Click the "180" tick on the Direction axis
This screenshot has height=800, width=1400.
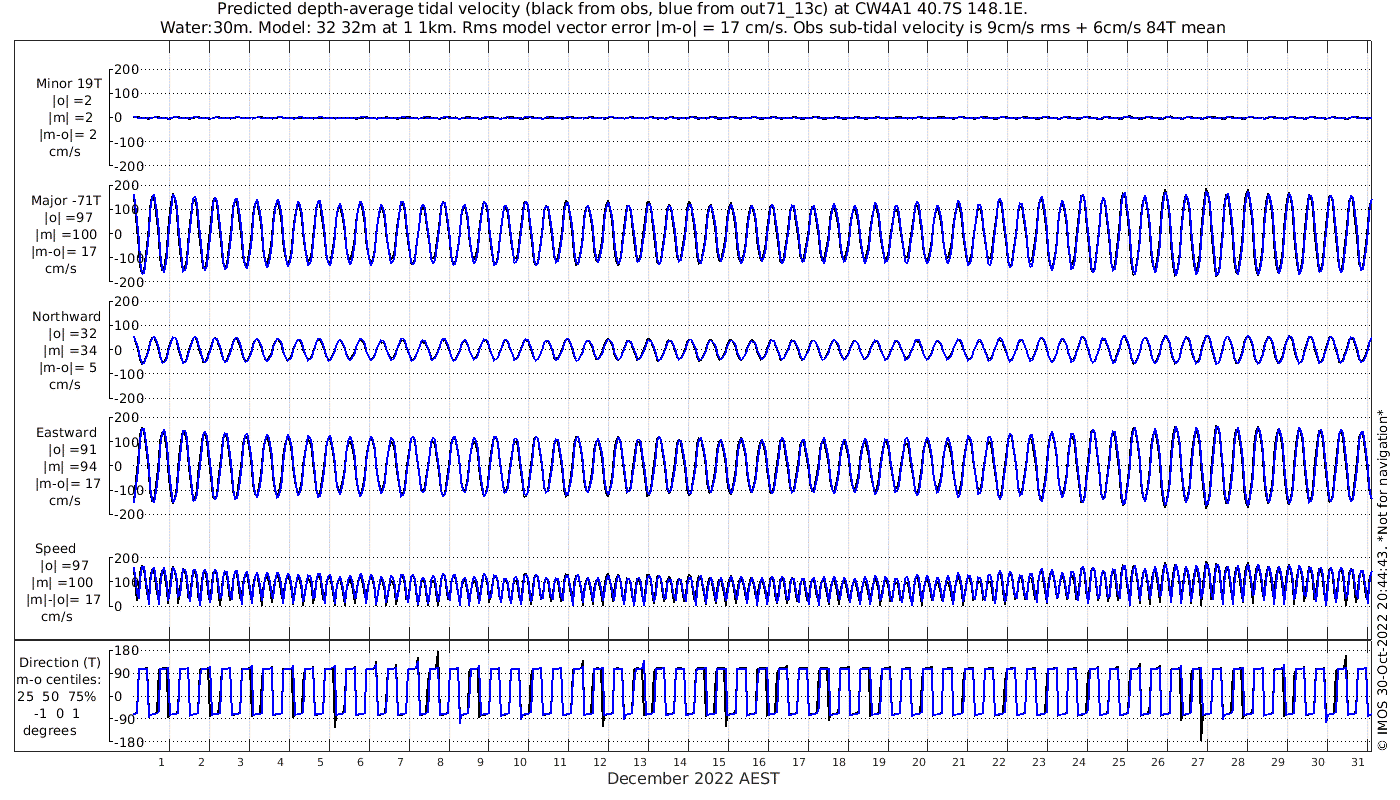[126, 650]
